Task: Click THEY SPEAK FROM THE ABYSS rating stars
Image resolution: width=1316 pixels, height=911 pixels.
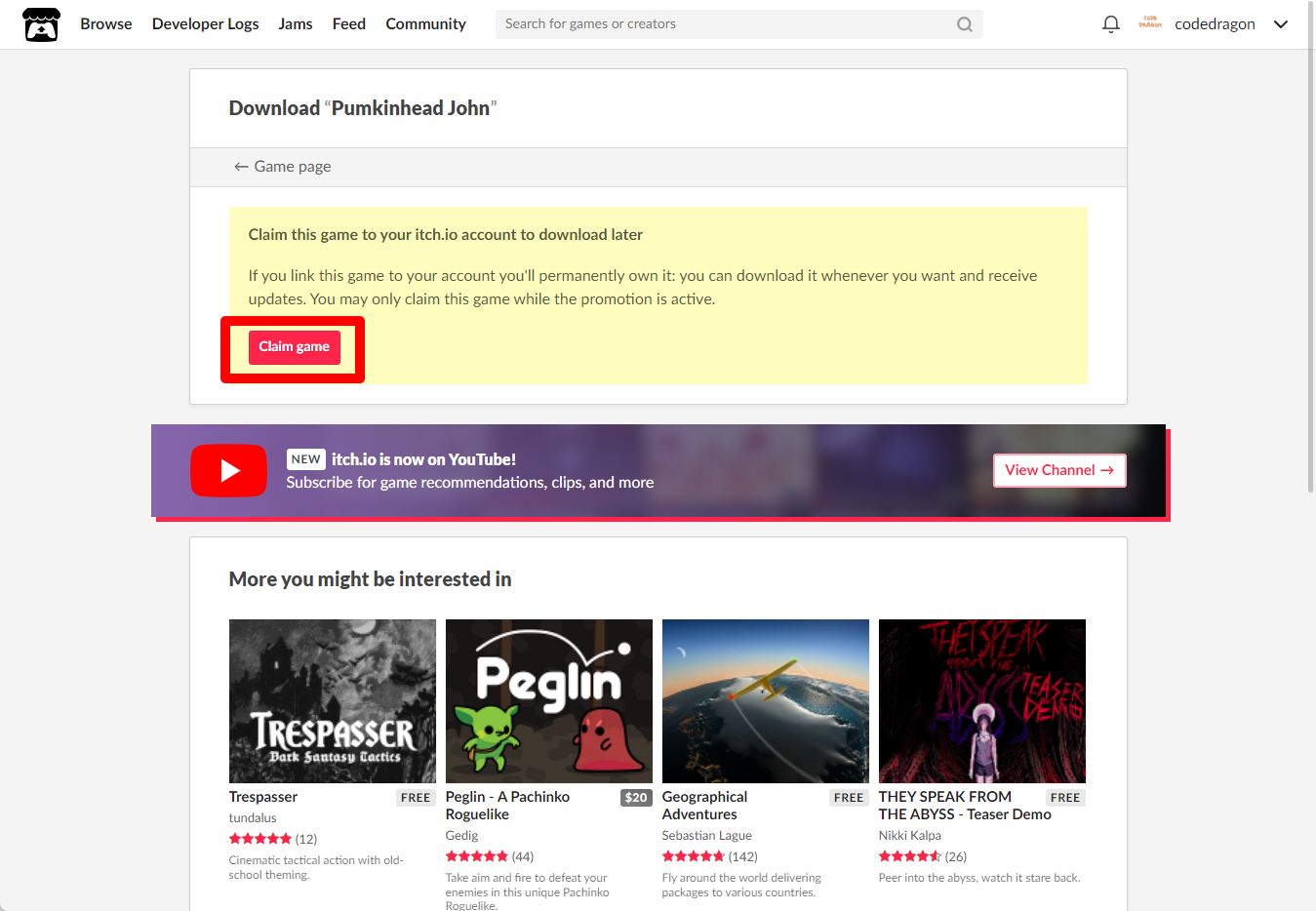Action: [910, 856]
